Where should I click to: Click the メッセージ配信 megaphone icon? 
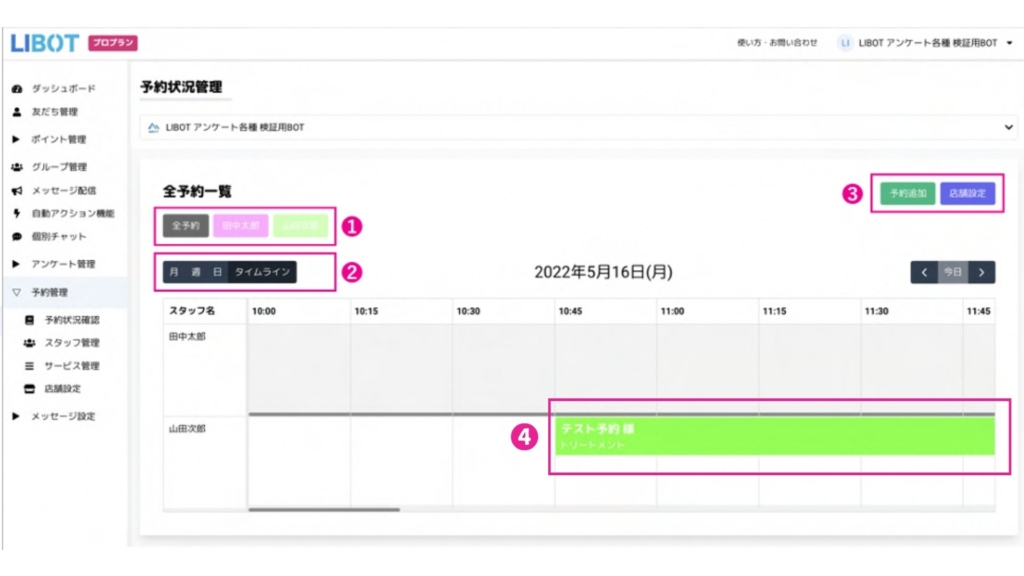coord(17,190)
